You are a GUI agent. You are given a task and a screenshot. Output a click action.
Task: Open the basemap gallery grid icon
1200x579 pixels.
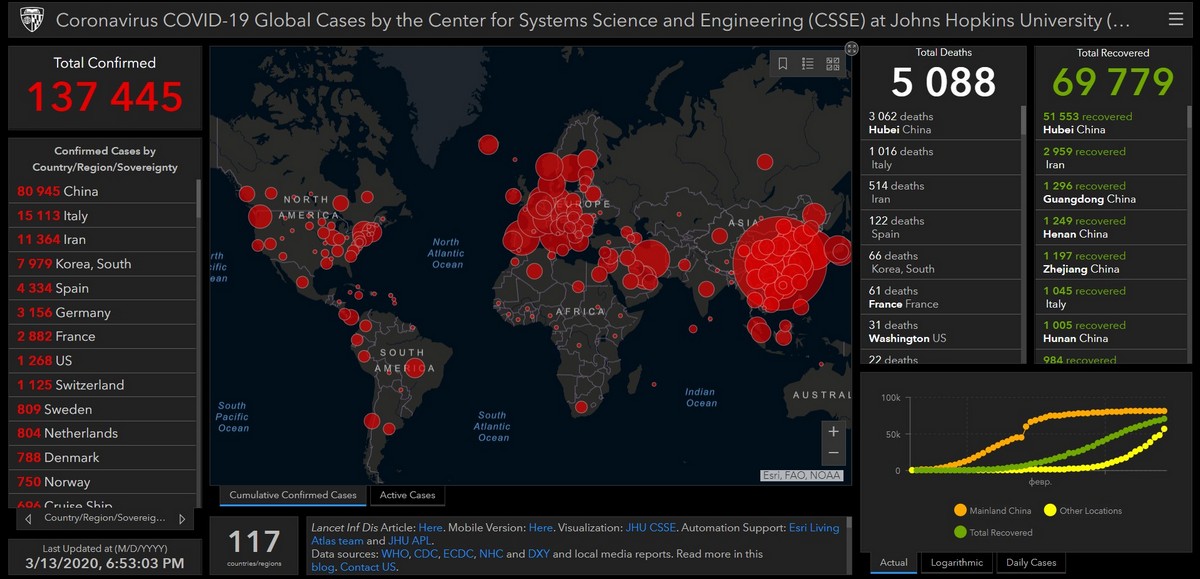(x=833, y=64)
